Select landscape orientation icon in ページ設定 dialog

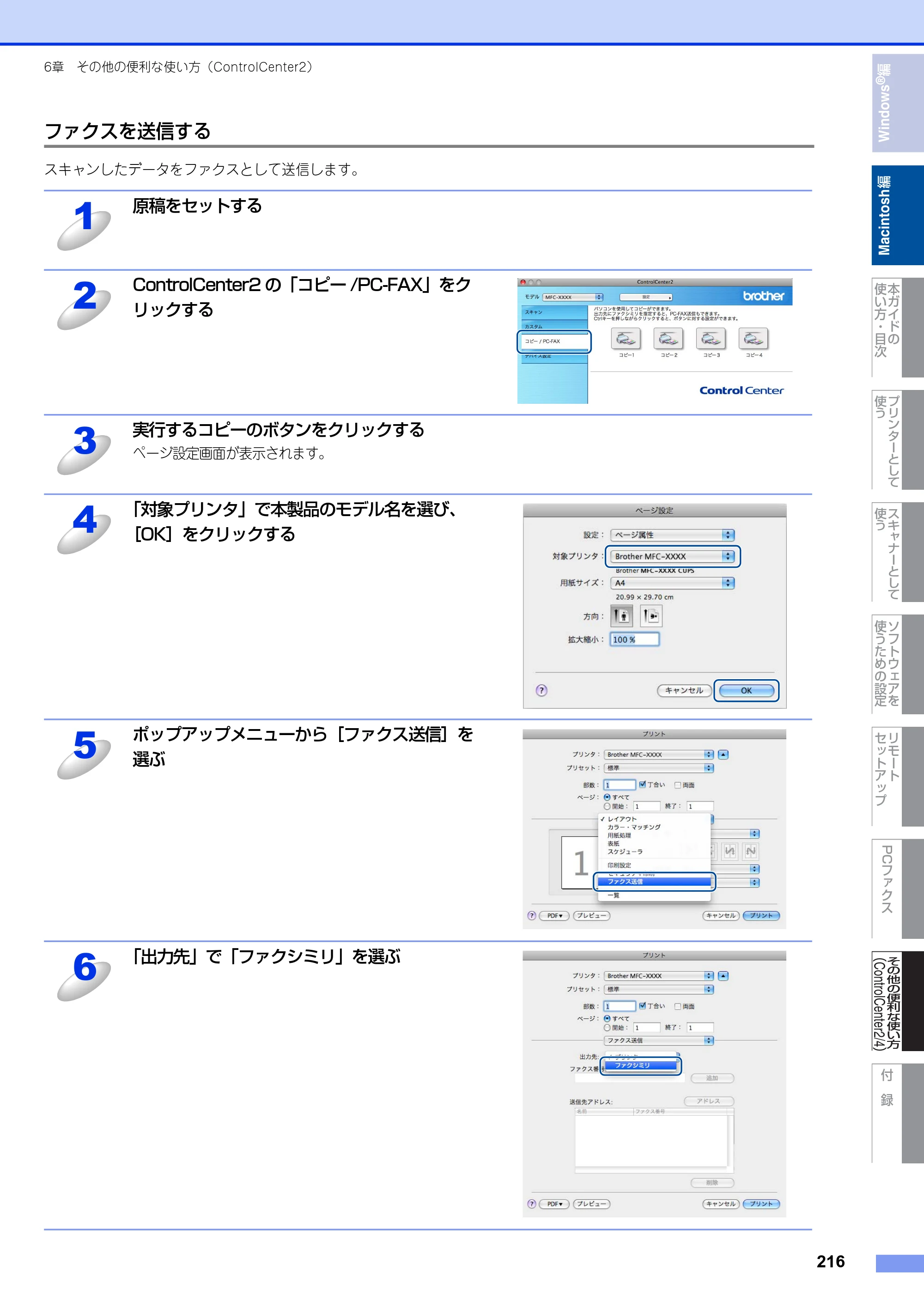tap(650, 616)
